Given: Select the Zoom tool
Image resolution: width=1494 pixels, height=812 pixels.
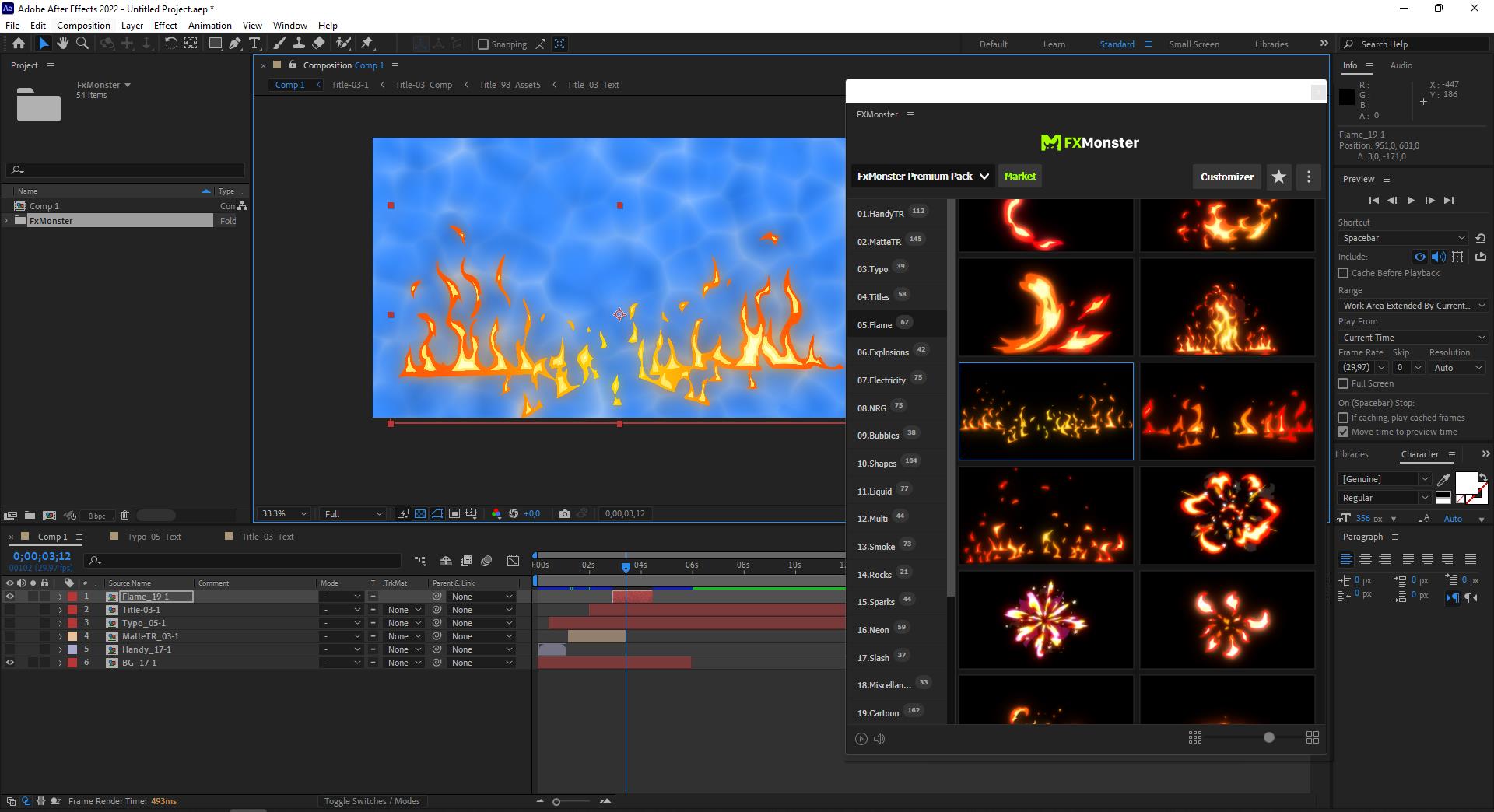Looking at the screenshot, I should (x=82, y=44).
